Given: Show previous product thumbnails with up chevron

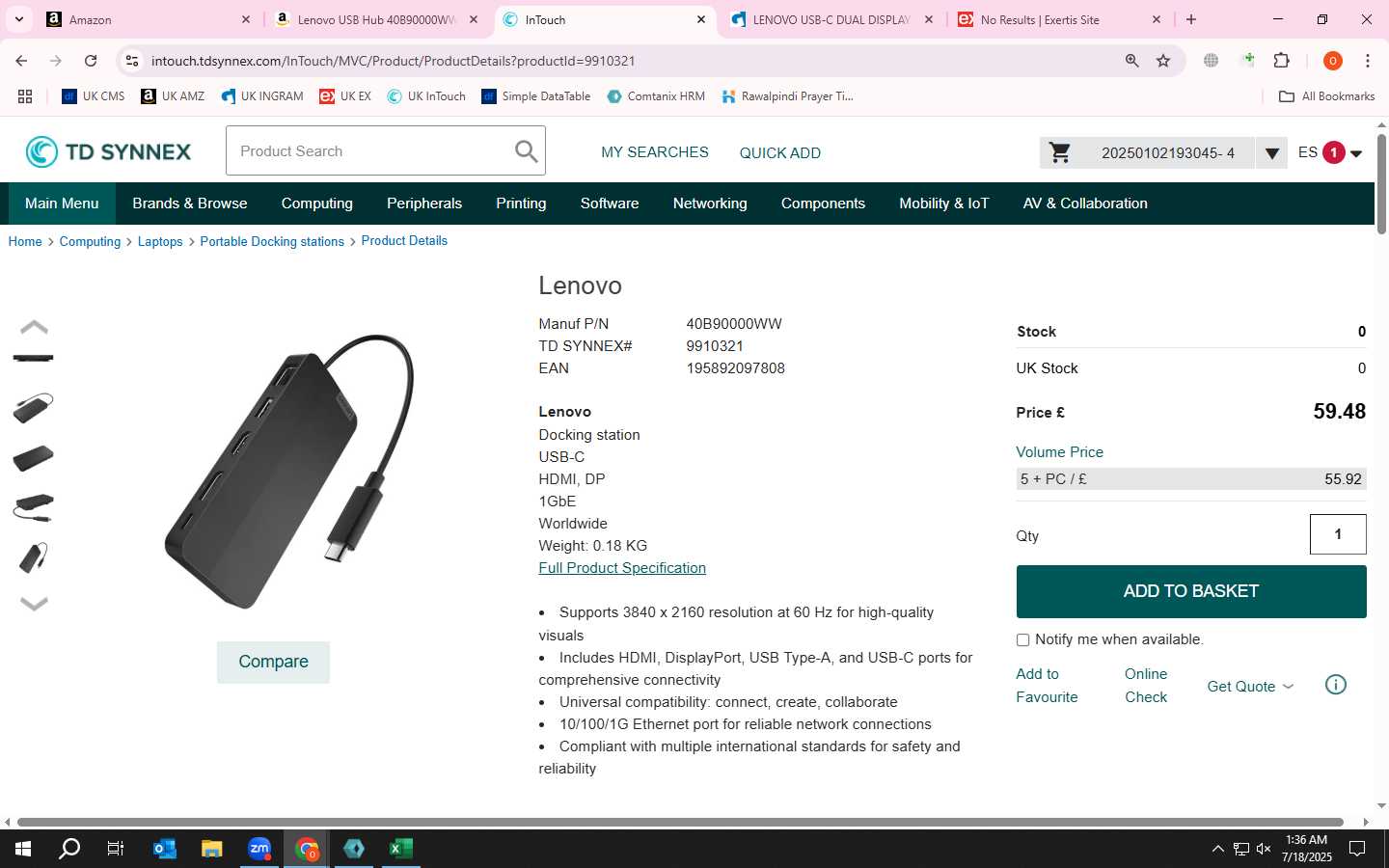Looking at the screenshot, I should pyautogui.click(x=34, y=327).
